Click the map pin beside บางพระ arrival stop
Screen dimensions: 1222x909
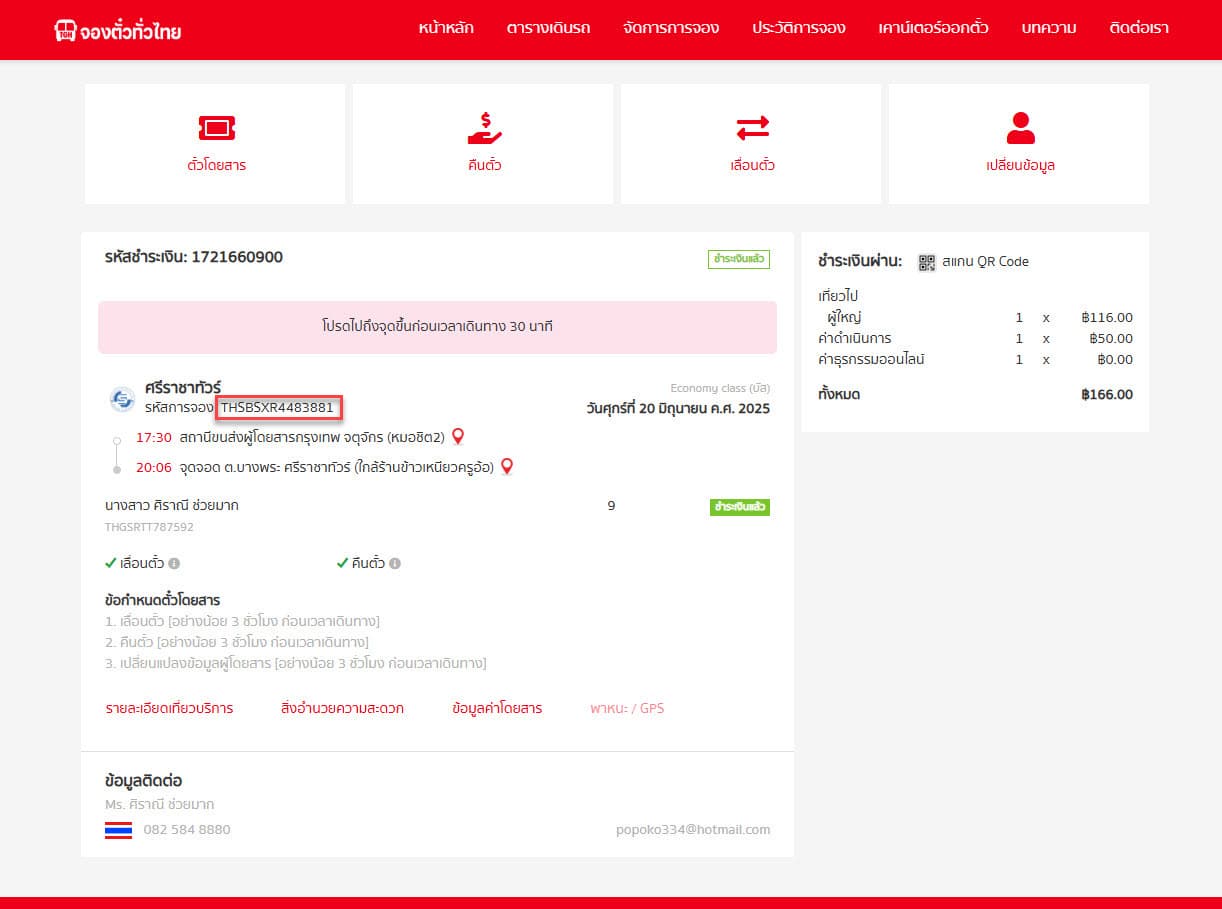pos(507,466)
